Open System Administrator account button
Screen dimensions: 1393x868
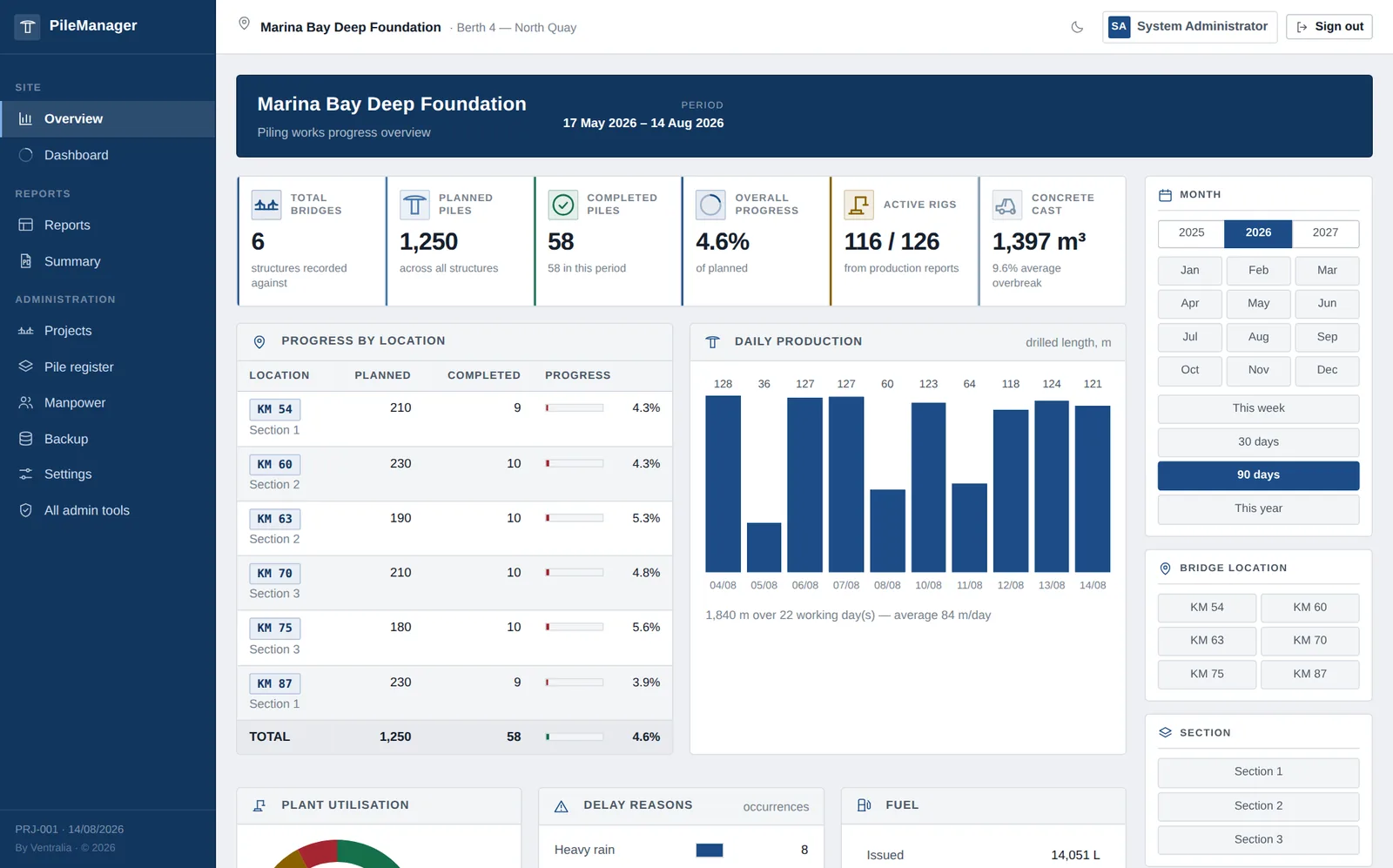(1189, 27)
